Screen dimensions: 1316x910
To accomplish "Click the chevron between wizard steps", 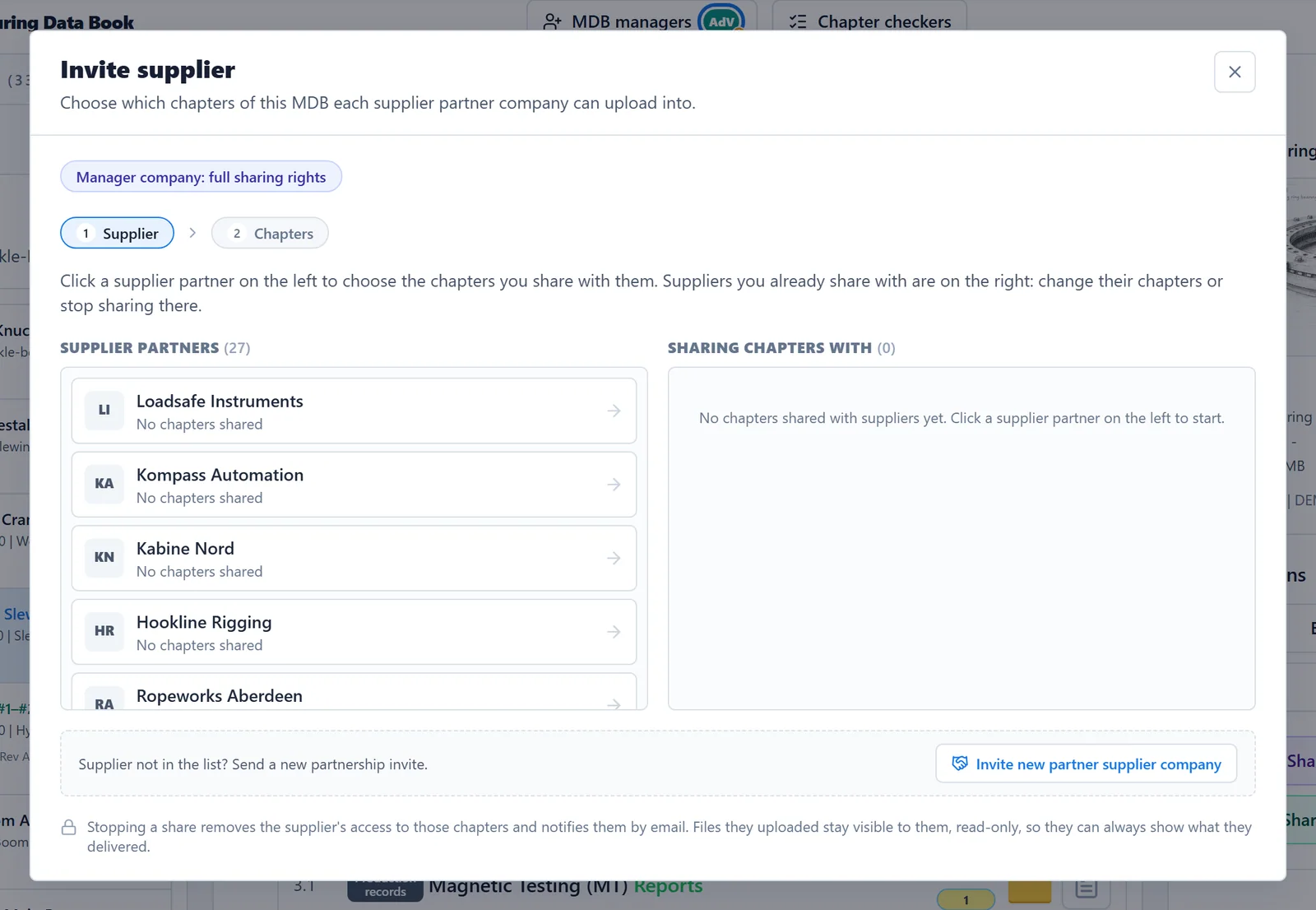I will click(x=192, y=233).
